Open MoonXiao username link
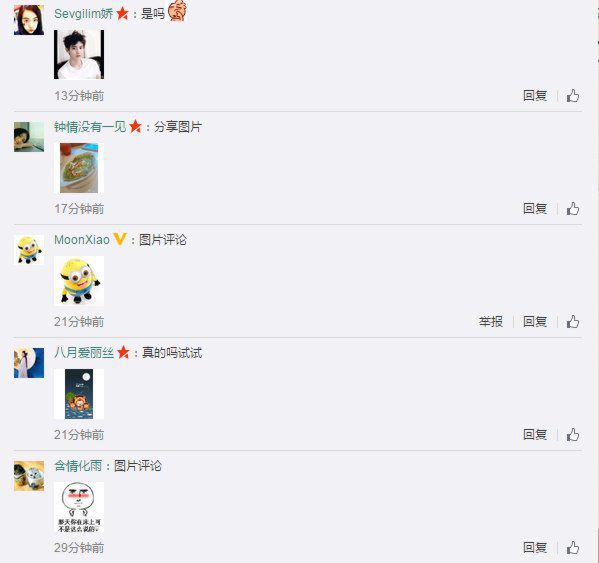599x563 pixels. coord(82,240)
